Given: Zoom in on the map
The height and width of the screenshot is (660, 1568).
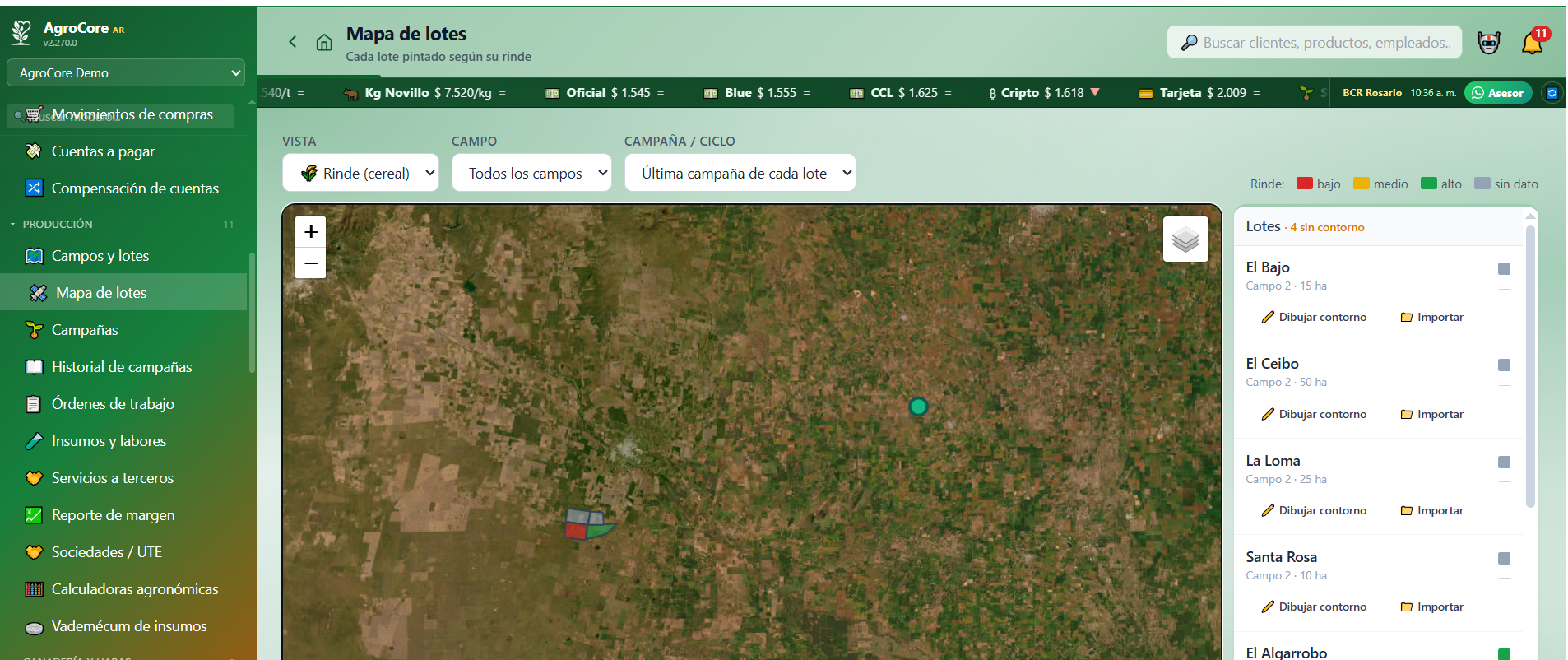Looking at the screenshot, I should (311, 232).
